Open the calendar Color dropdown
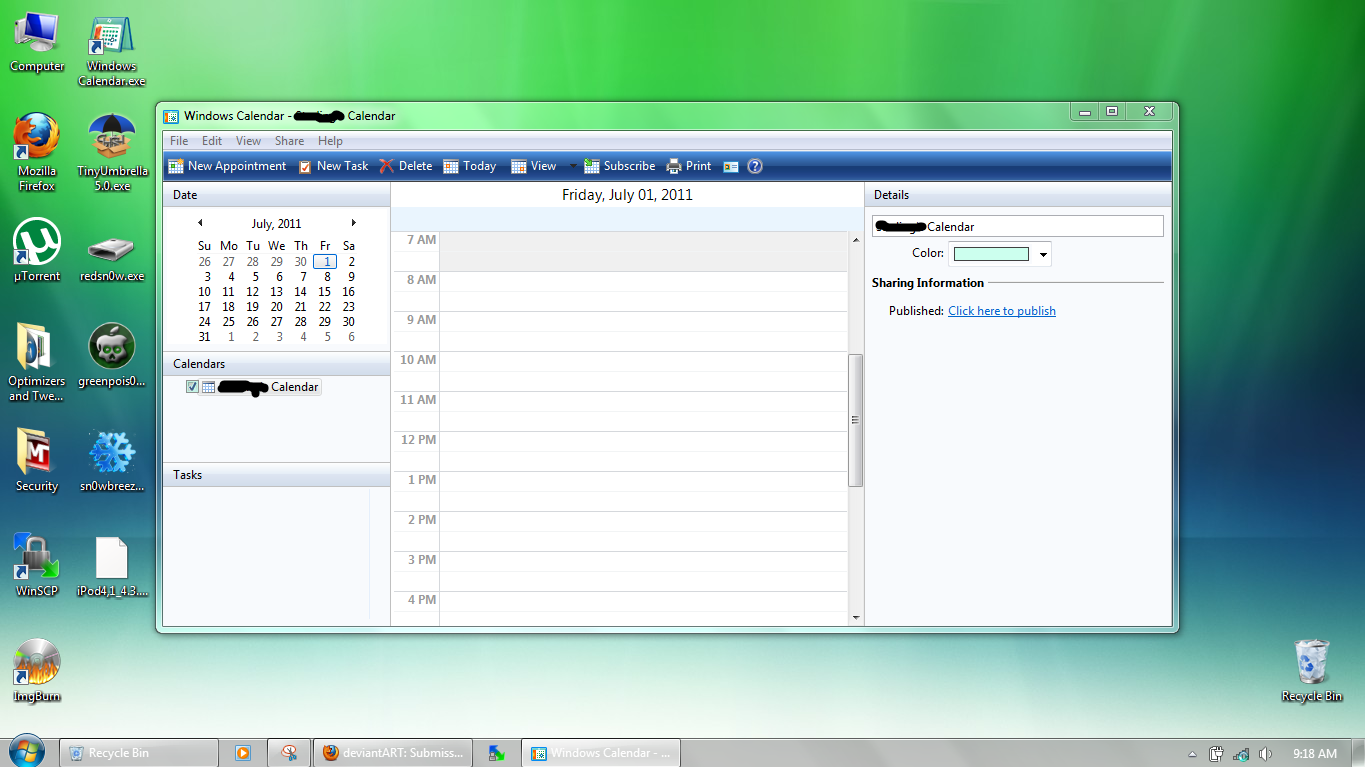 [x=1042, y=254]
